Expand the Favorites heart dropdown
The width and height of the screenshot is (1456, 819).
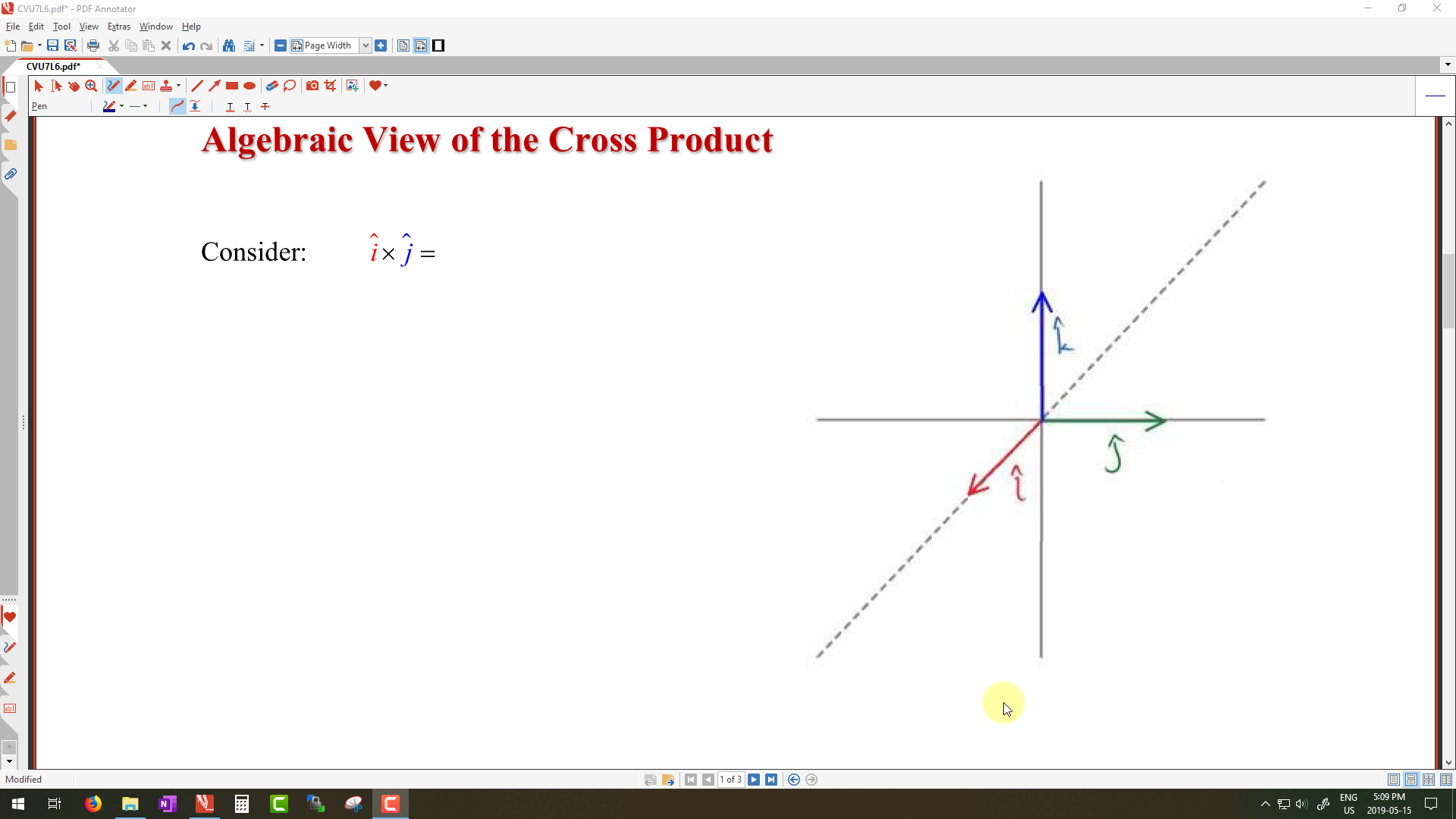385,86
